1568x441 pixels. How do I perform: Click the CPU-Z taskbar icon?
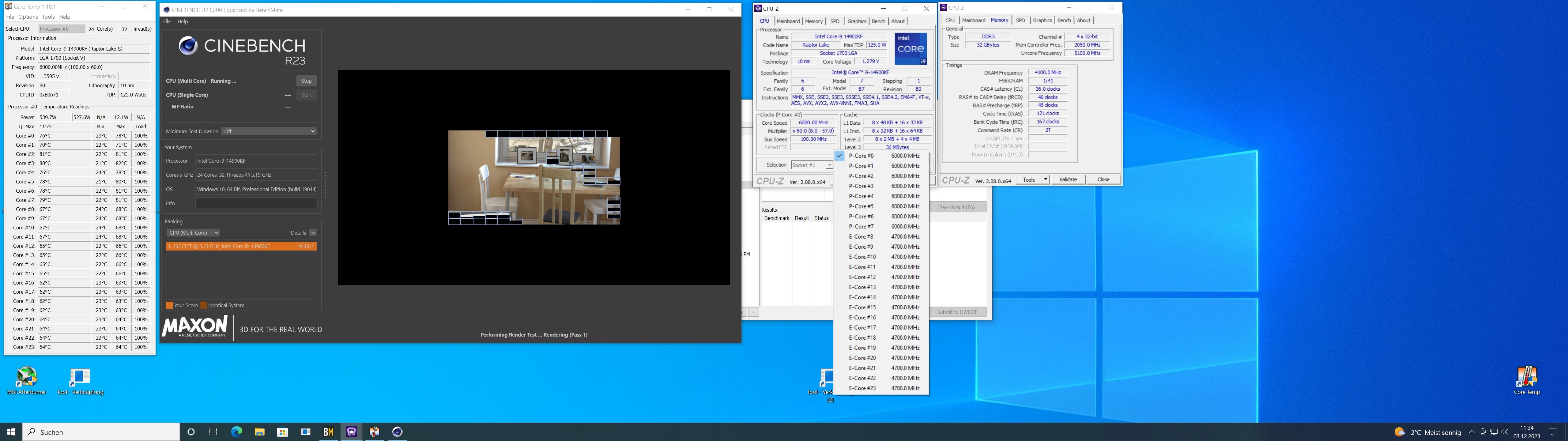click(351, 432)
